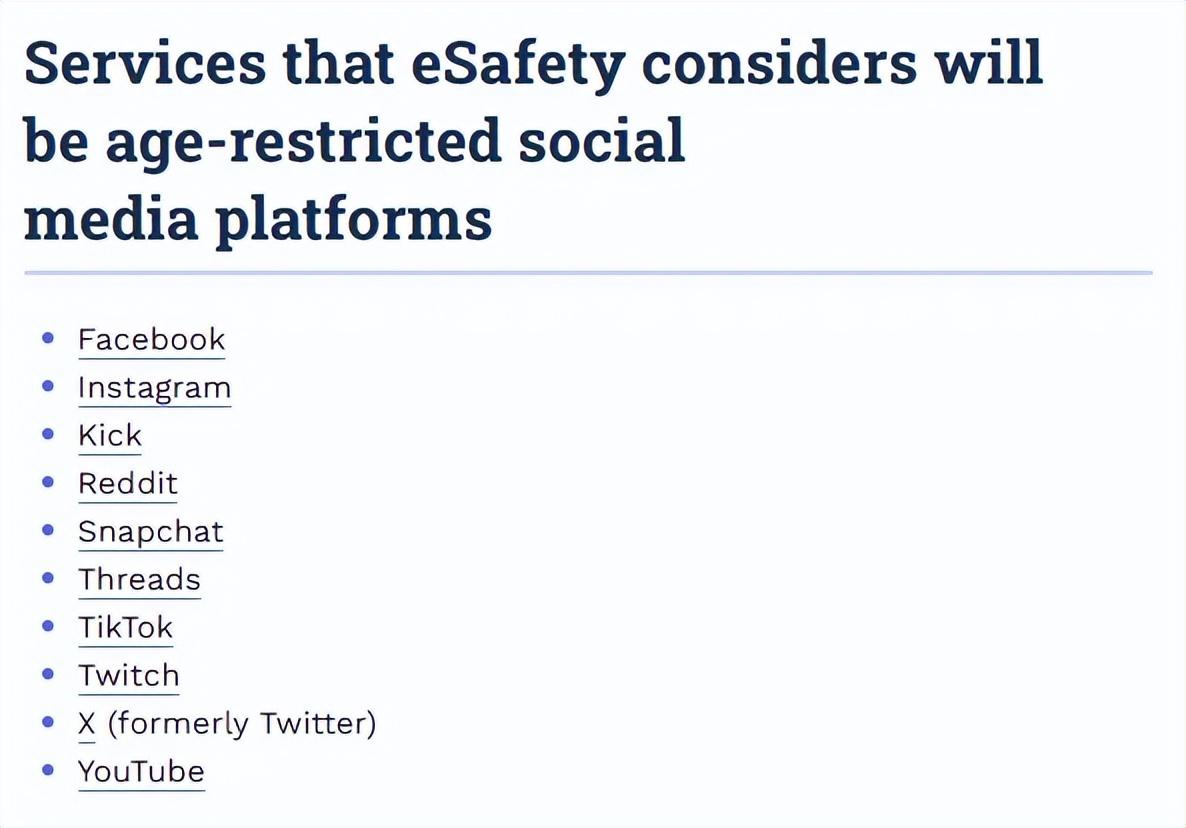
Task: Visit the Threads link
Action: click(x=139, y=580)
